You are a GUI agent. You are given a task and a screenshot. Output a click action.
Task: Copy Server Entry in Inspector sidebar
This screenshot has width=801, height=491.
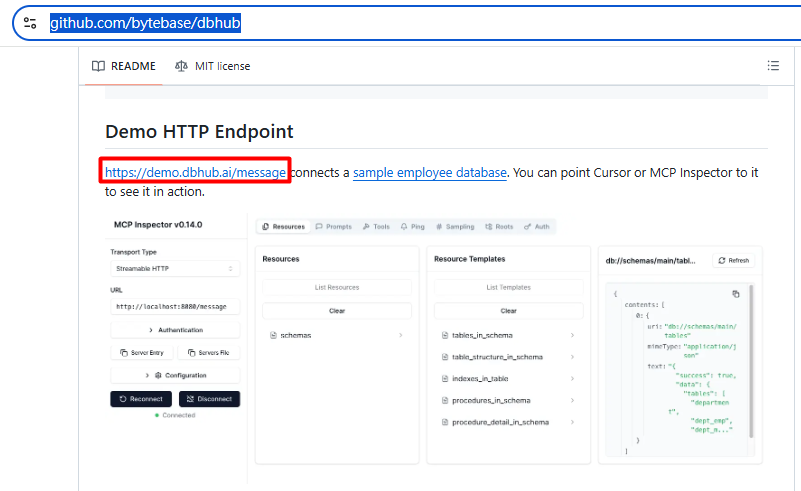[x=142, y=353]
